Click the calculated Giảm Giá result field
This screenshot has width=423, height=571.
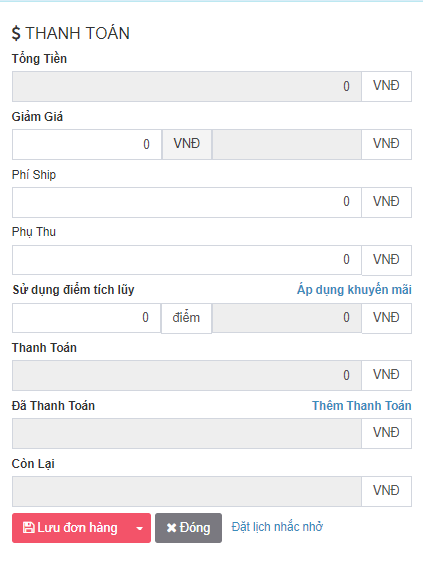(x=287, y=144)
